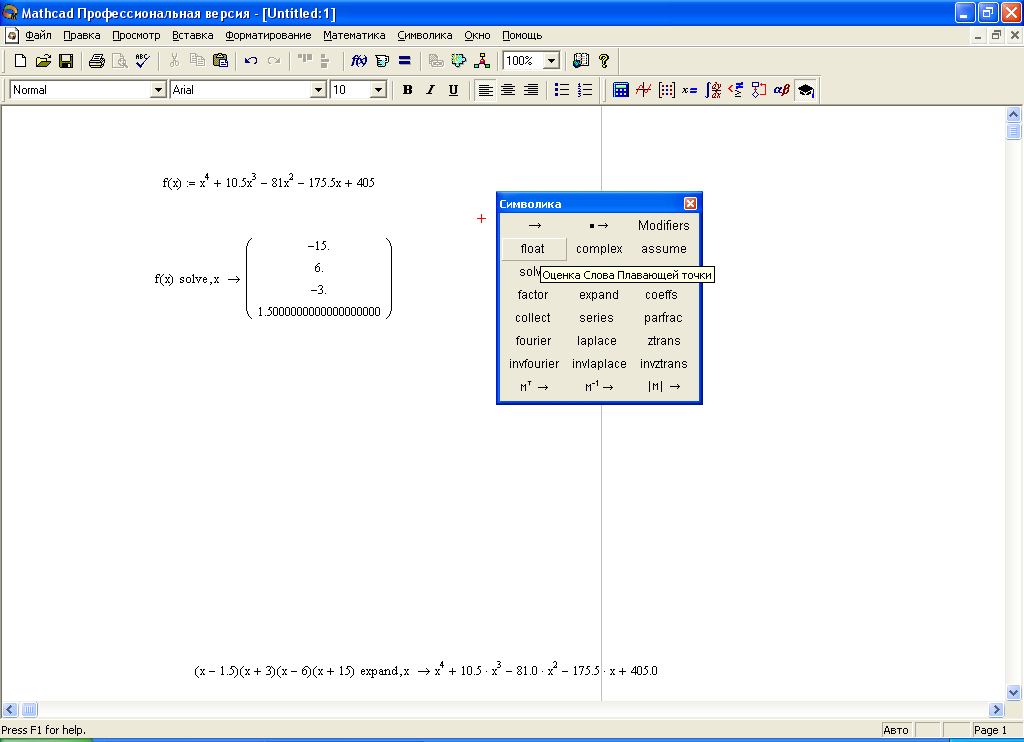Toggle Italic text formatting
Screen dimensions: 1024x742
point(430,90)
